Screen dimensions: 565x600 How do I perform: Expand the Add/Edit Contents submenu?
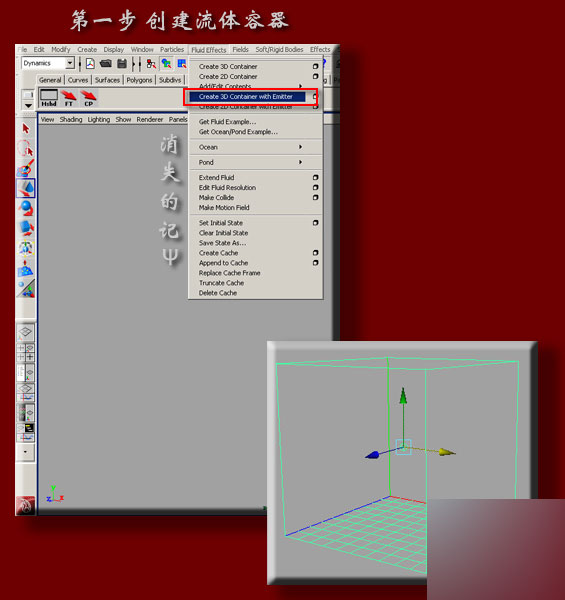tap(301, 86)
